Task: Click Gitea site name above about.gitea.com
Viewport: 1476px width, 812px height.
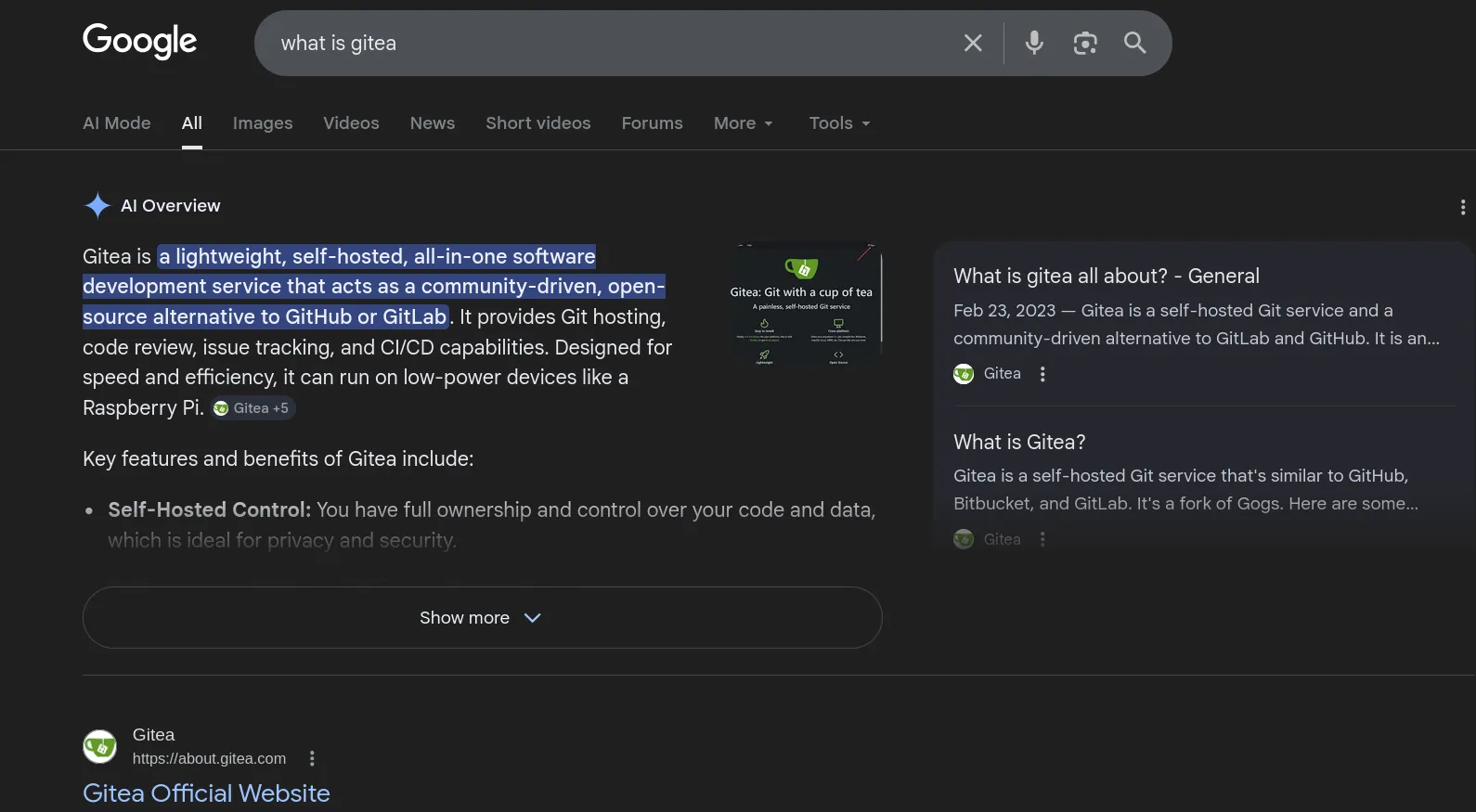Action: point(153,735)
